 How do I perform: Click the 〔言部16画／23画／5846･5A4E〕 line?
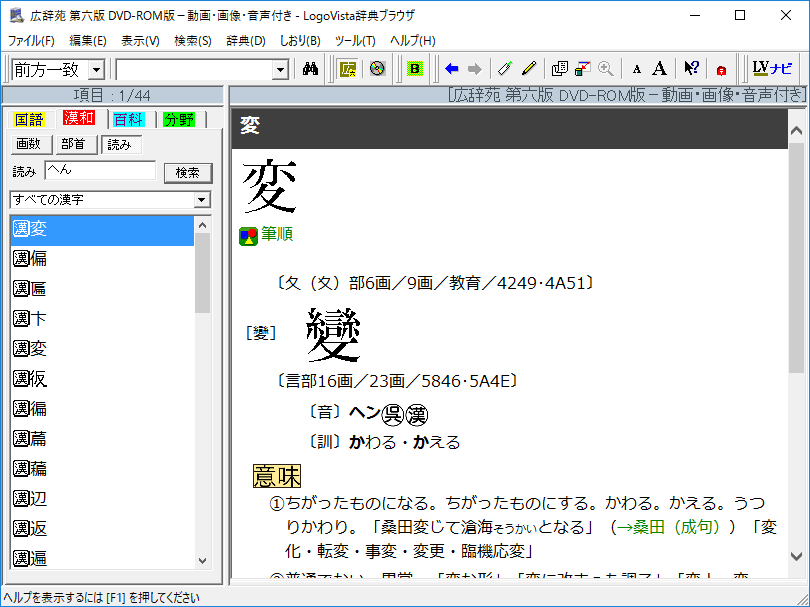coord(397,381)
